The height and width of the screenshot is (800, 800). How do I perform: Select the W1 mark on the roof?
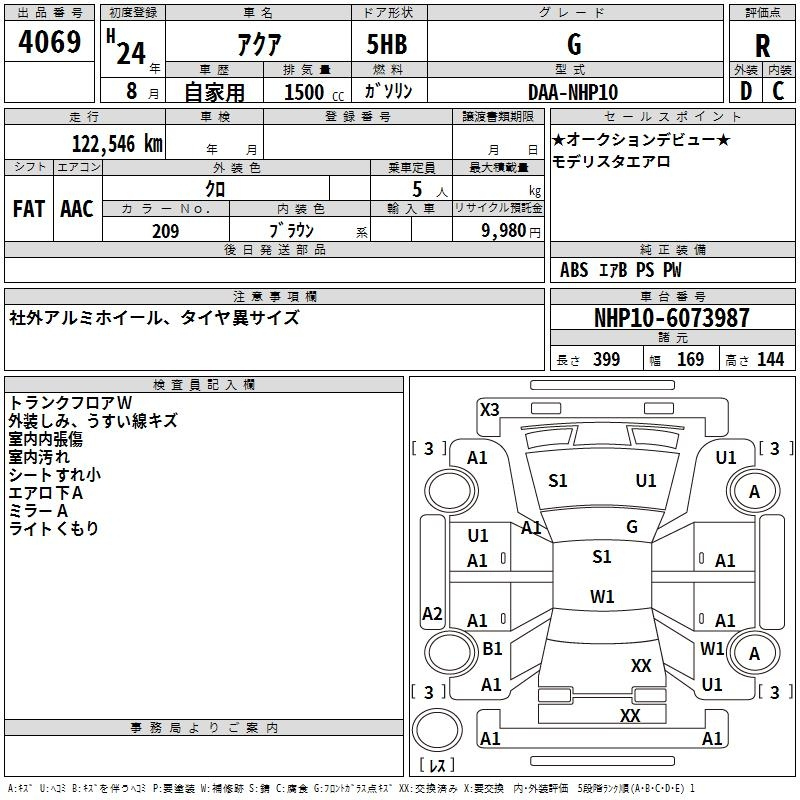602,596
